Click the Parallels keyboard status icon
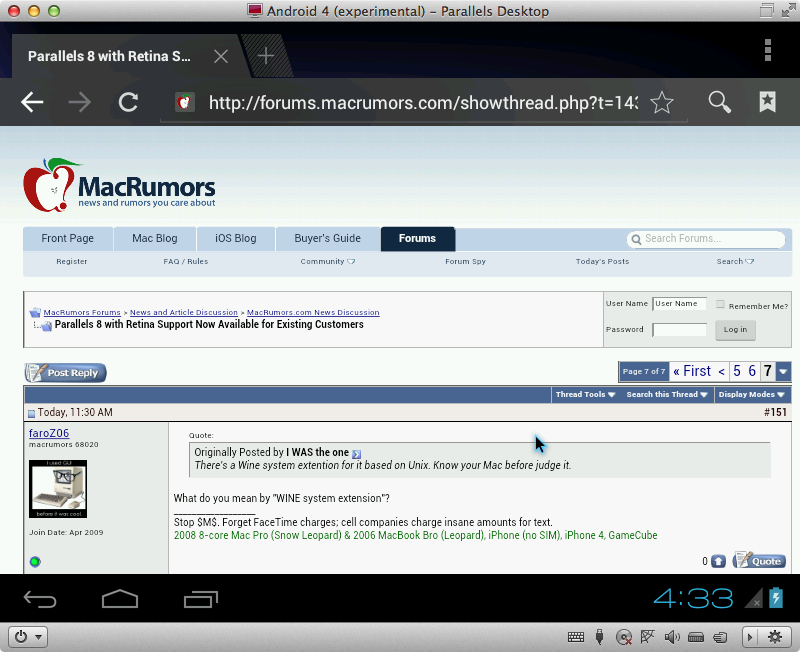Viewport: 800px width, 652px height. pos(576,637)
